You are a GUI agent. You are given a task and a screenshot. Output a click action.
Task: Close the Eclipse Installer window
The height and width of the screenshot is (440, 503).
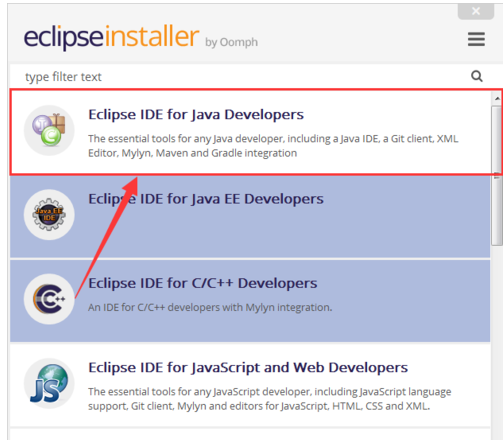tap(476, 11)
